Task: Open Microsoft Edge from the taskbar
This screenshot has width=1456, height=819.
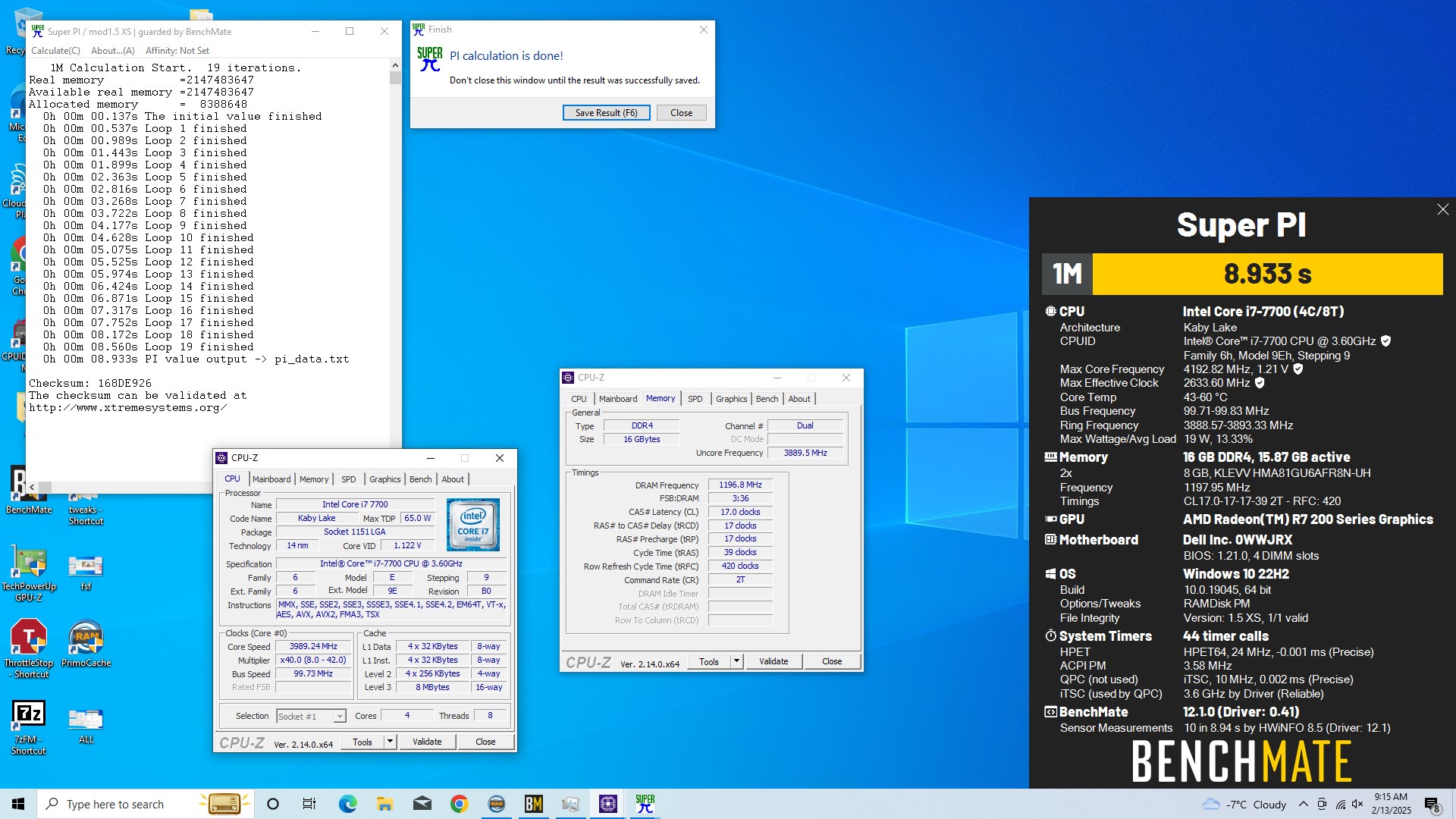Action: [347, 804]
